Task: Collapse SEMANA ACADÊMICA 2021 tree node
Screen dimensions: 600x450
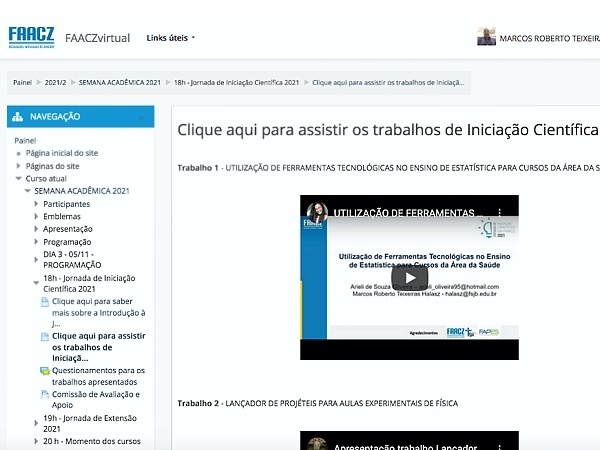Action: tap(27, 191)
